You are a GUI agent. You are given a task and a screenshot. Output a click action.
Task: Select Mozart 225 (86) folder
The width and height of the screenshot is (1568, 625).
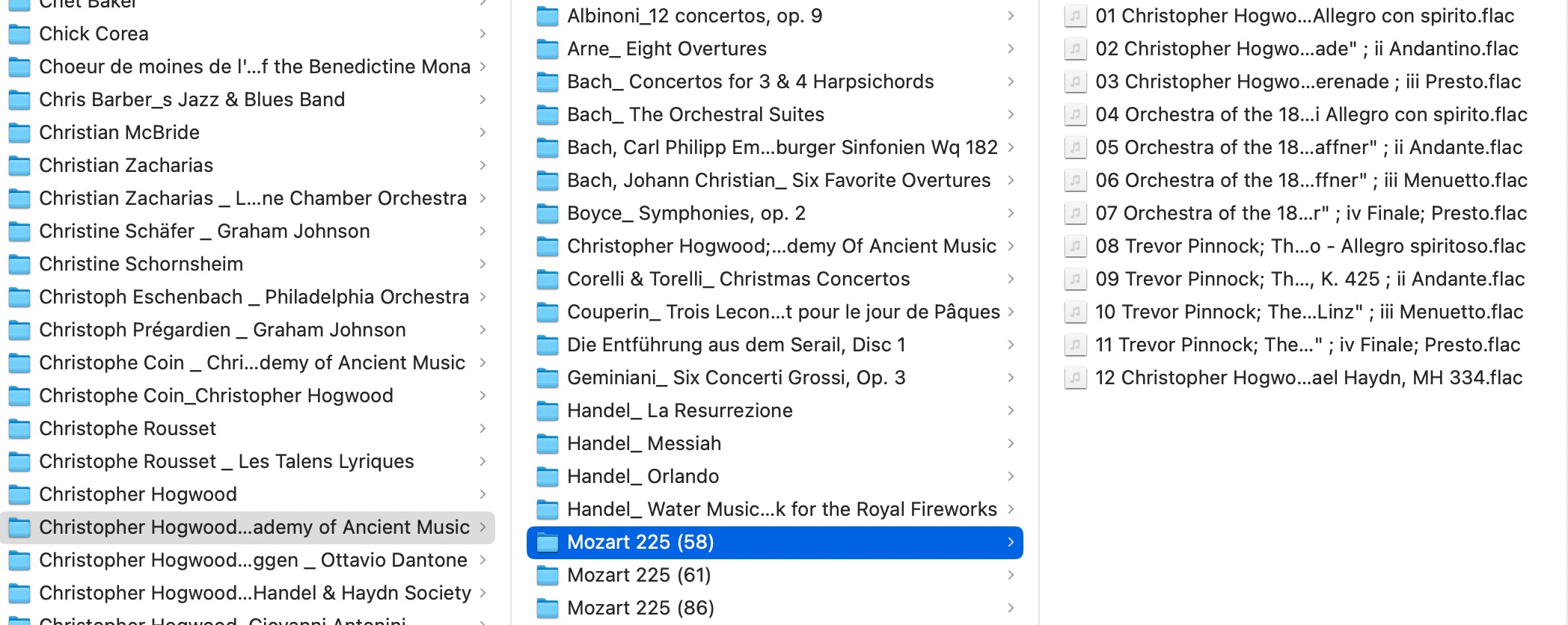tap(774, 608)
